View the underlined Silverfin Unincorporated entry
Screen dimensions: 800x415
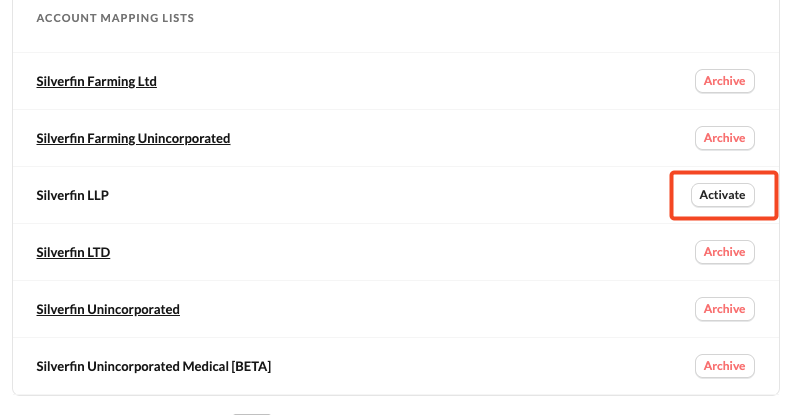click(x=108, y=309)
